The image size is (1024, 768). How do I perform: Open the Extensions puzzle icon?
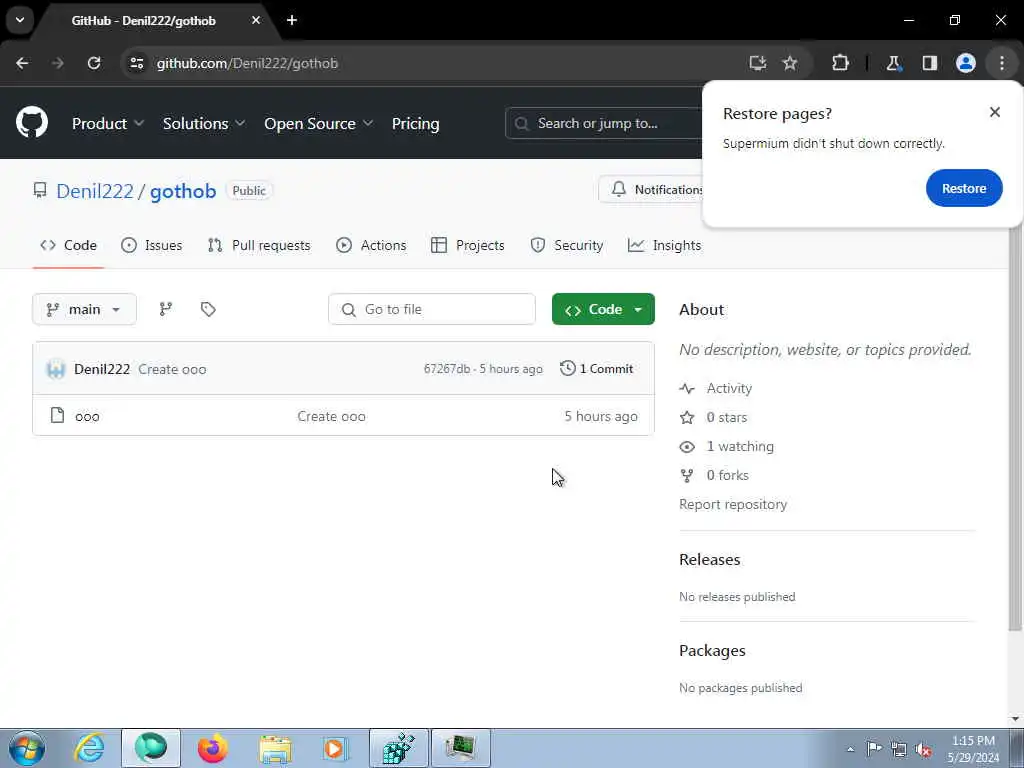click(x=840, y=63)
